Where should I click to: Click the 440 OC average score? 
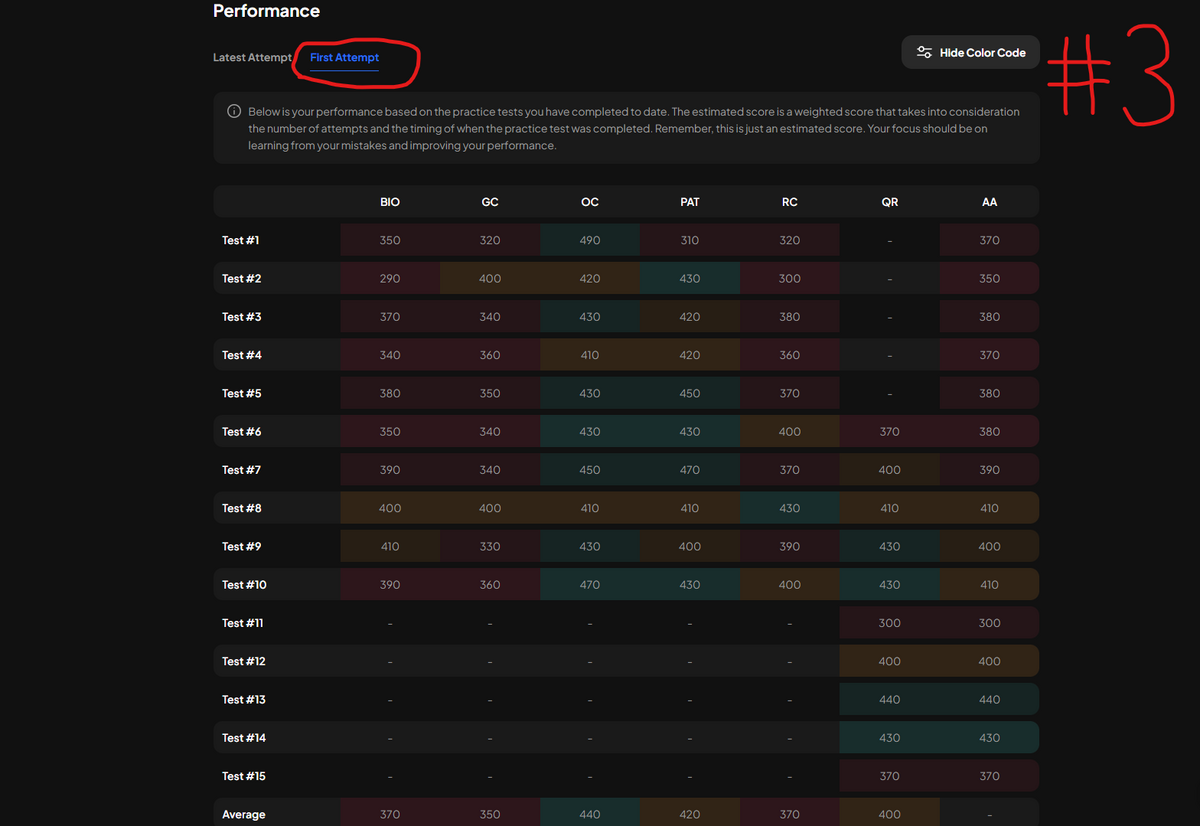tap(590, 815)
